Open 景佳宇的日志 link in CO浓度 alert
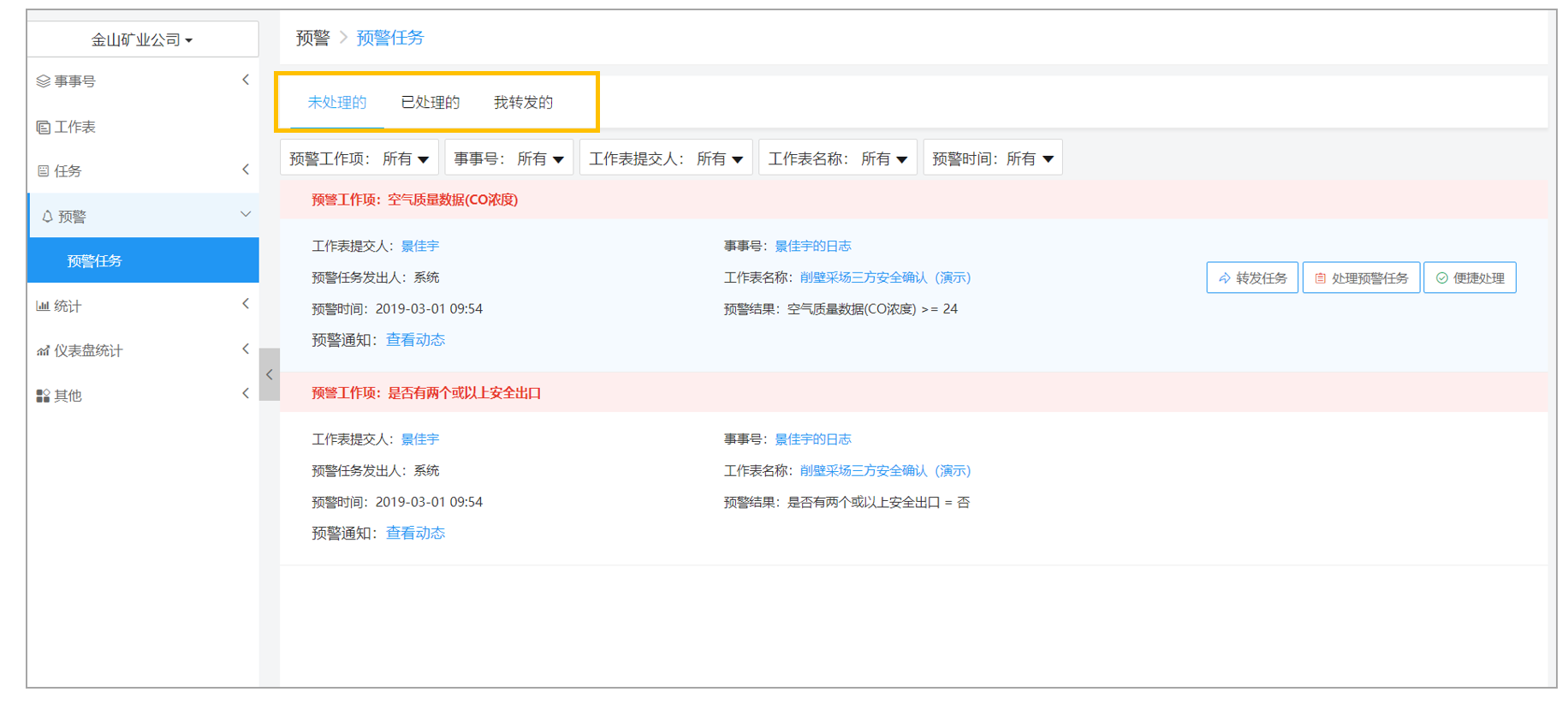Image resolution: width=1568 pixels, height=704 pixels. 813,246
